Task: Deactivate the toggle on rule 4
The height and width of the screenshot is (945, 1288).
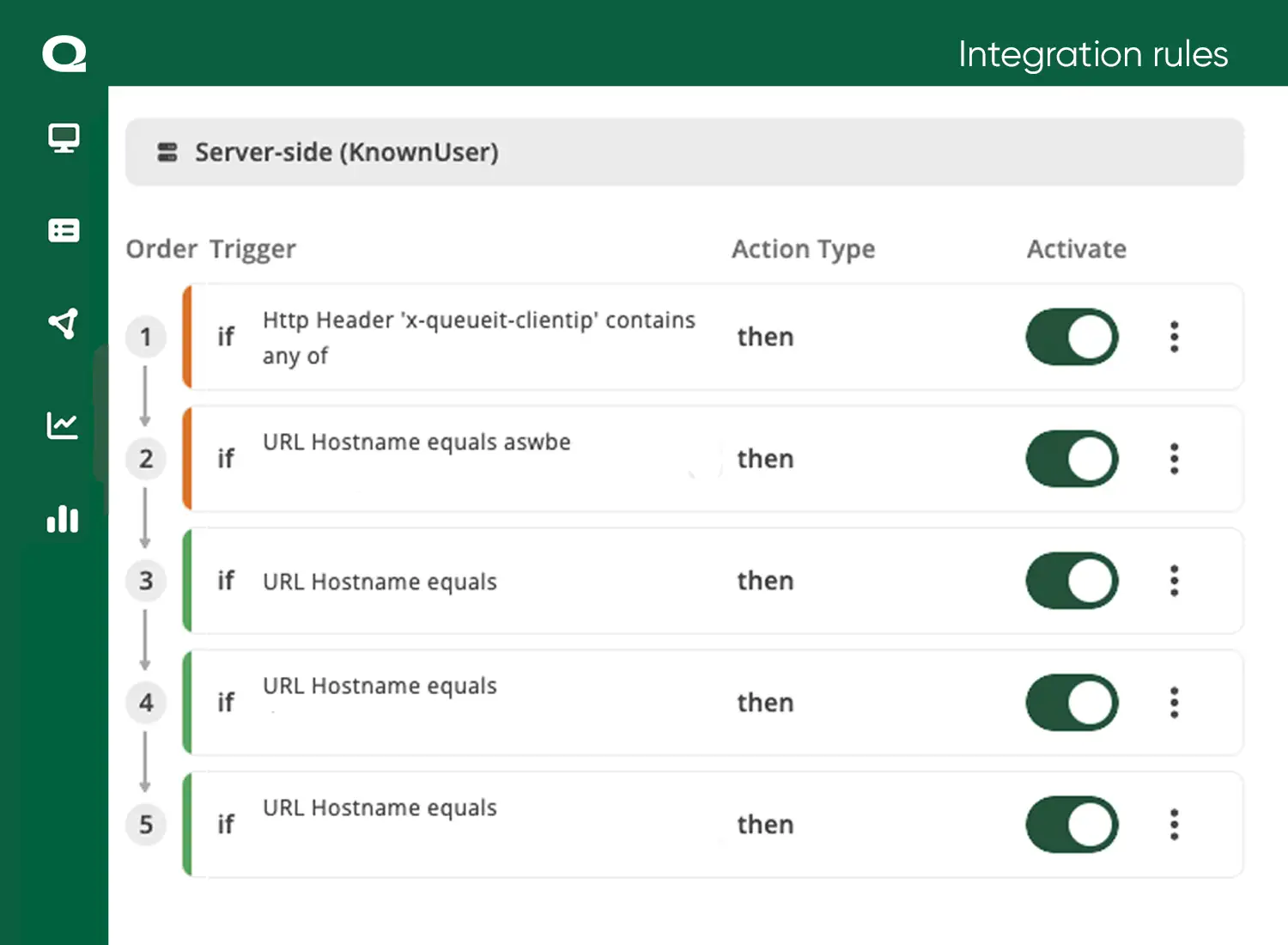Action: [x=1072, y=703]
